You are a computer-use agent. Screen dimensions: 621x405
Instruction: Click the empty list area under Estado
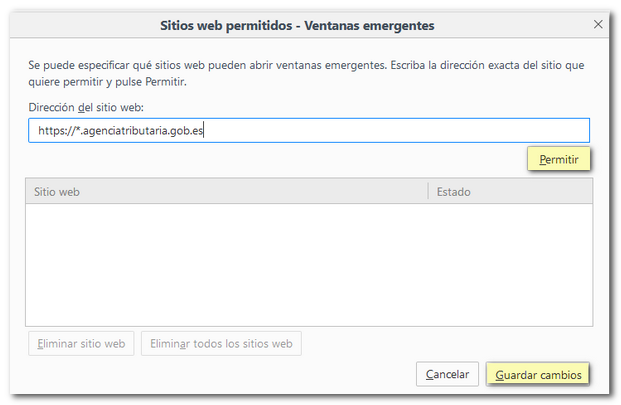(510, 260)
